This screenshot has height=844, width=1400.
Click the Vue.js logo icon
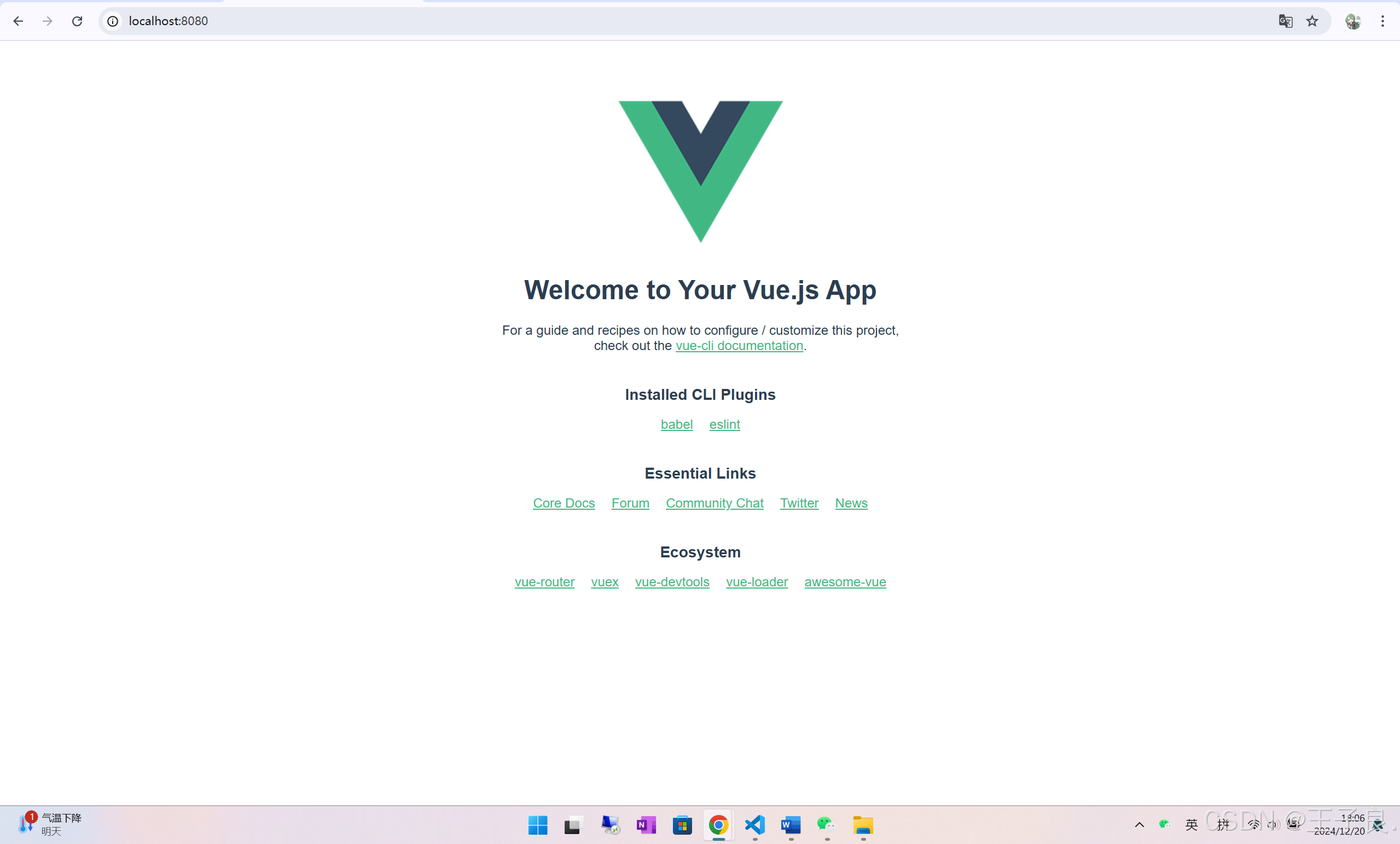coord(700,172)
